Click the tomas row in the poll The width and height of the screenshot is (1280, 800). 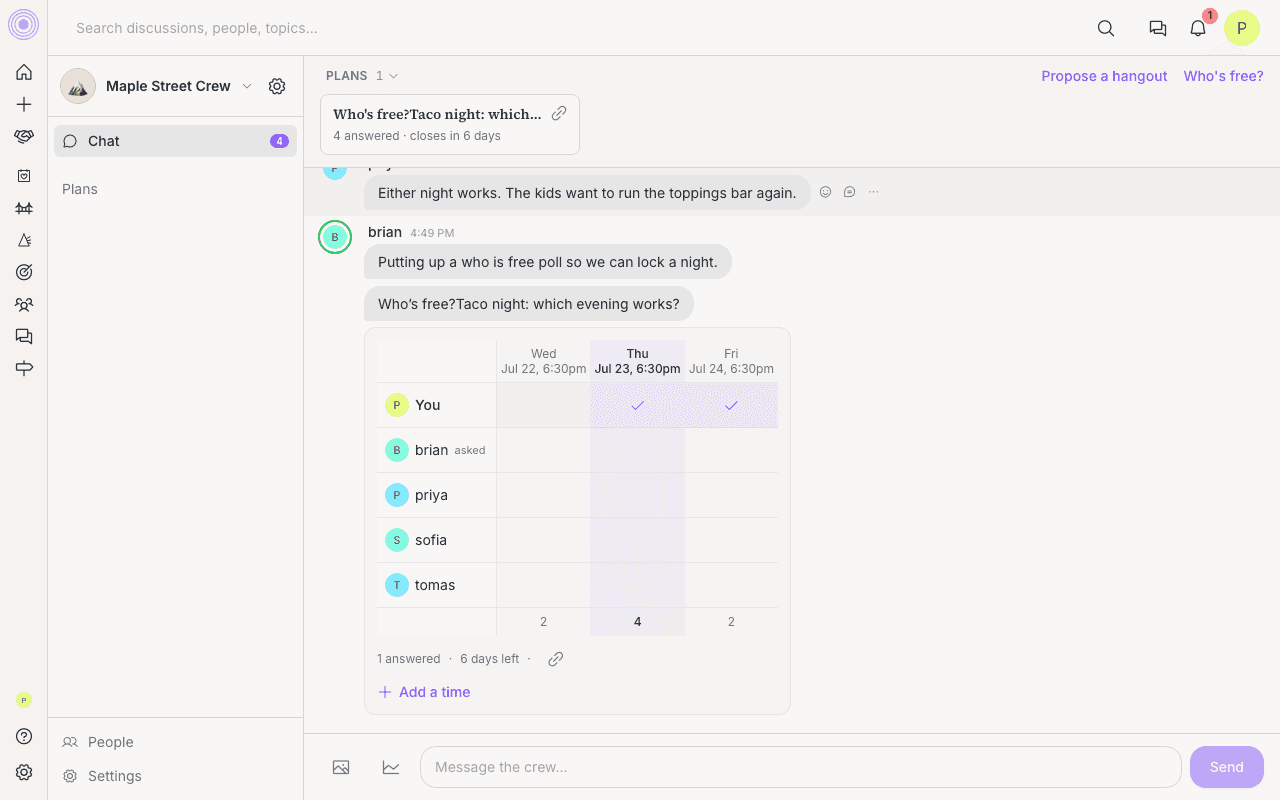click(x=577, y=585)
